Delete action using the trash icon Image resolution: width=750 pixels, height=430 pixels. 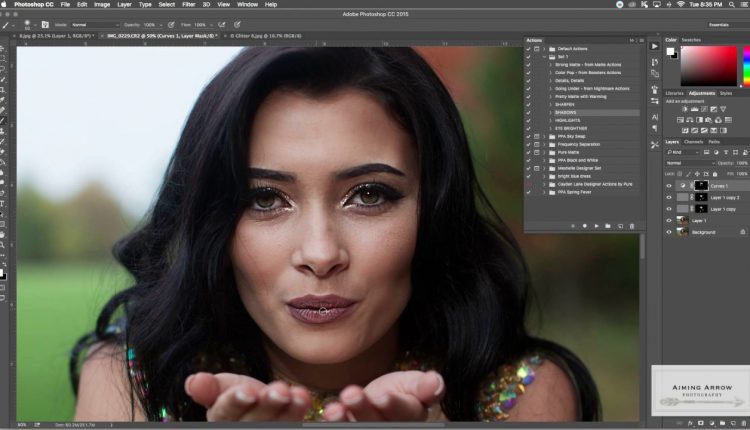point(632,226)
